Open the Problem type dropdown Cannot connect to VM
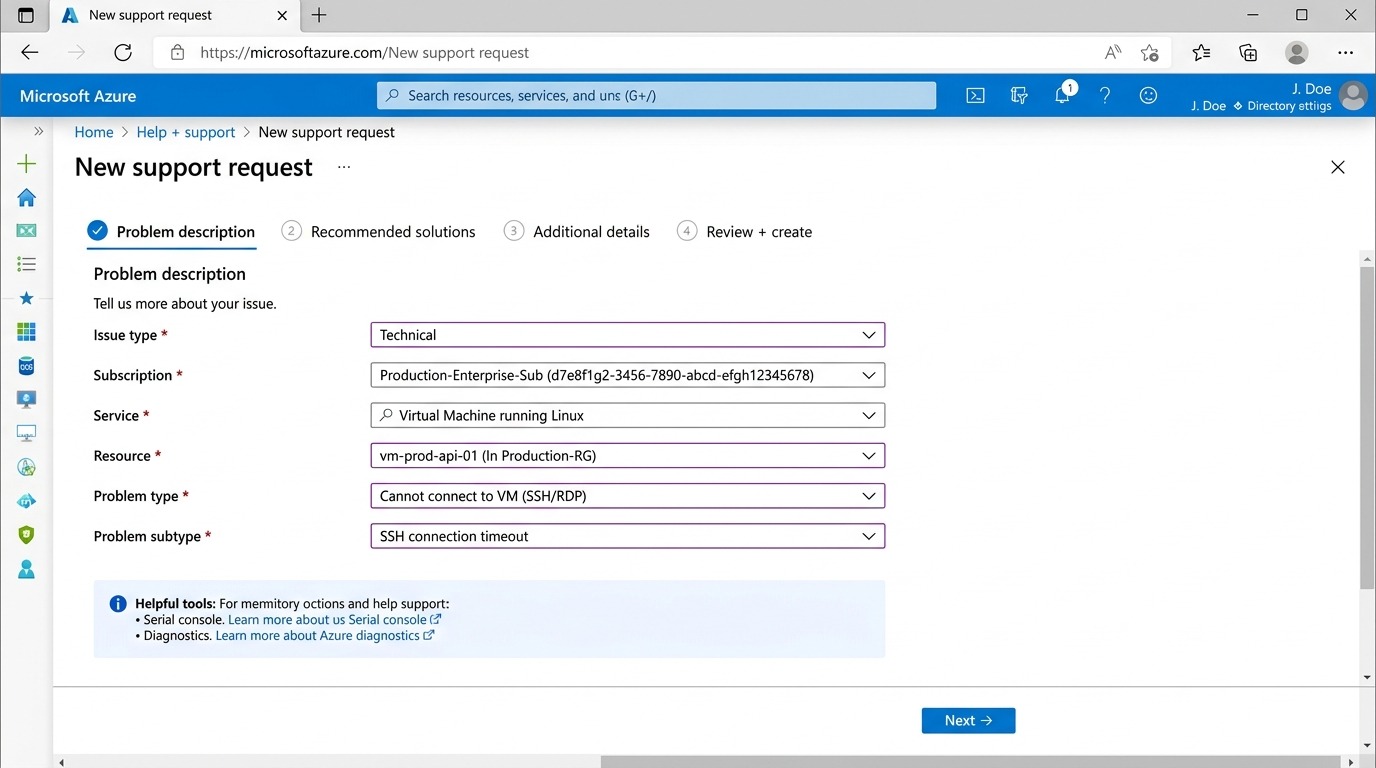Viewport: 1376px width, 768px height. tap(627, 496)
